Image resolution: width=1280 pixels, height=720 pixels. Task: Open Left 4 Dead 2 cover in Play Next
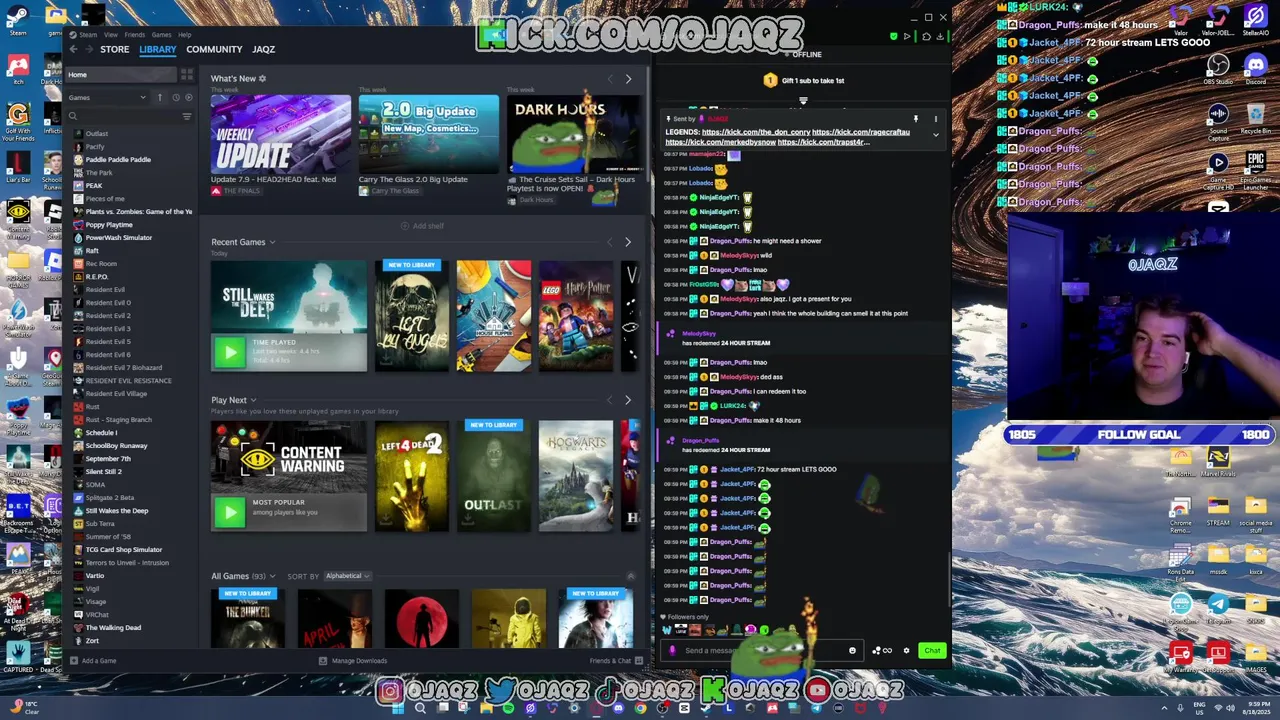tap(412, 476)
